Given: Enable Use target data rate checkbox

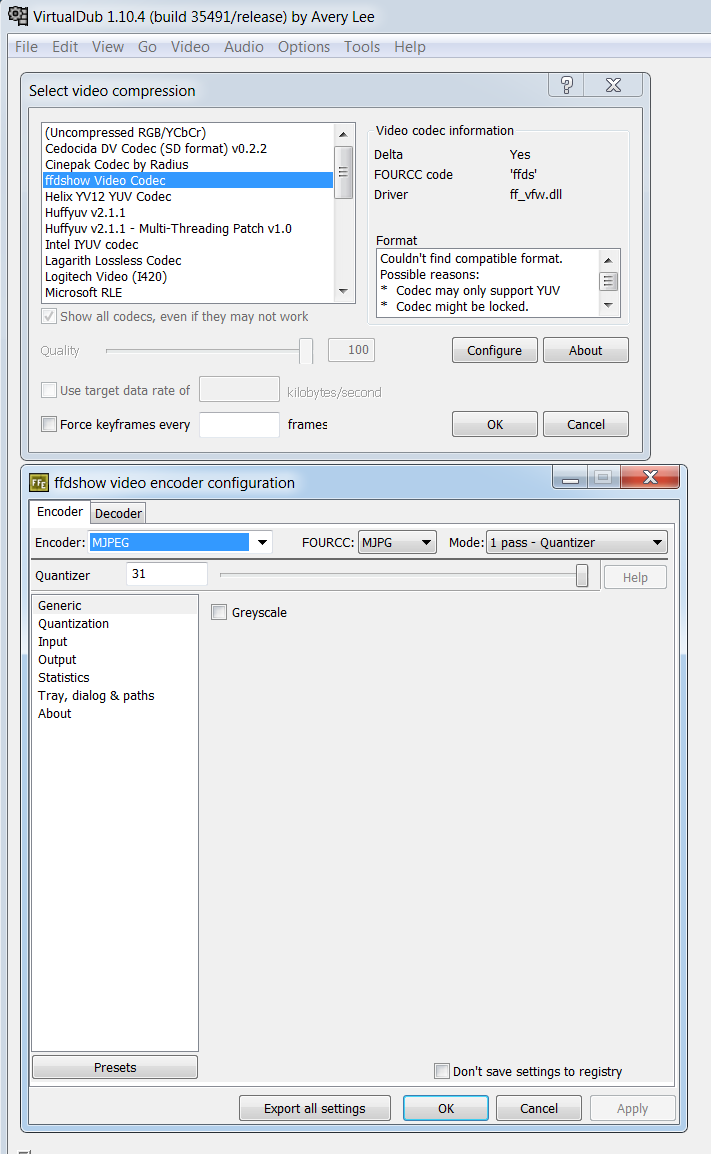Looking at the screenshot, I should (x=49, y=390).
